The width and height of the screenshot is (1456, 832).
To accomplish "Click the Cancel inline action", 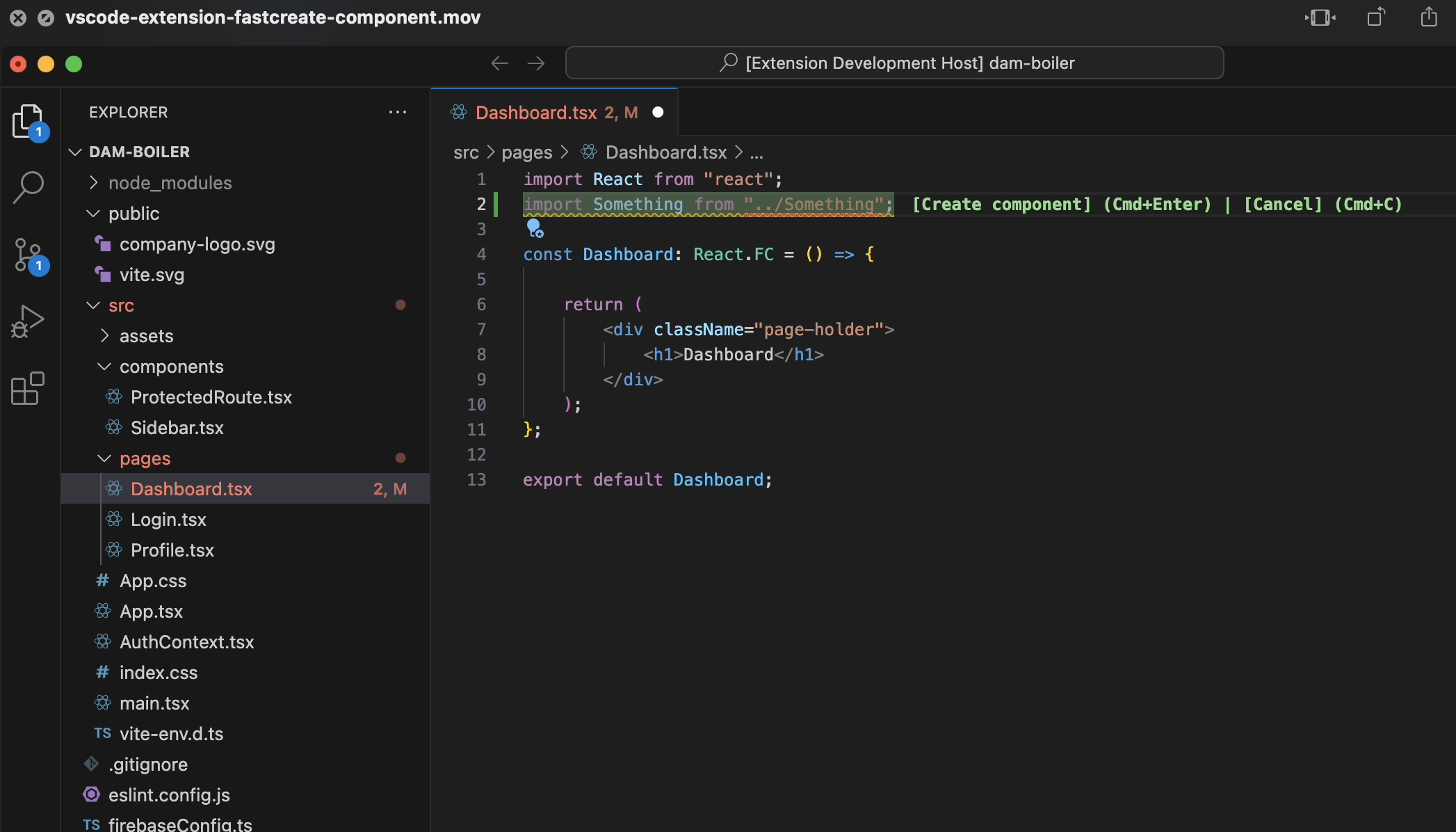I will point(1283,205).
